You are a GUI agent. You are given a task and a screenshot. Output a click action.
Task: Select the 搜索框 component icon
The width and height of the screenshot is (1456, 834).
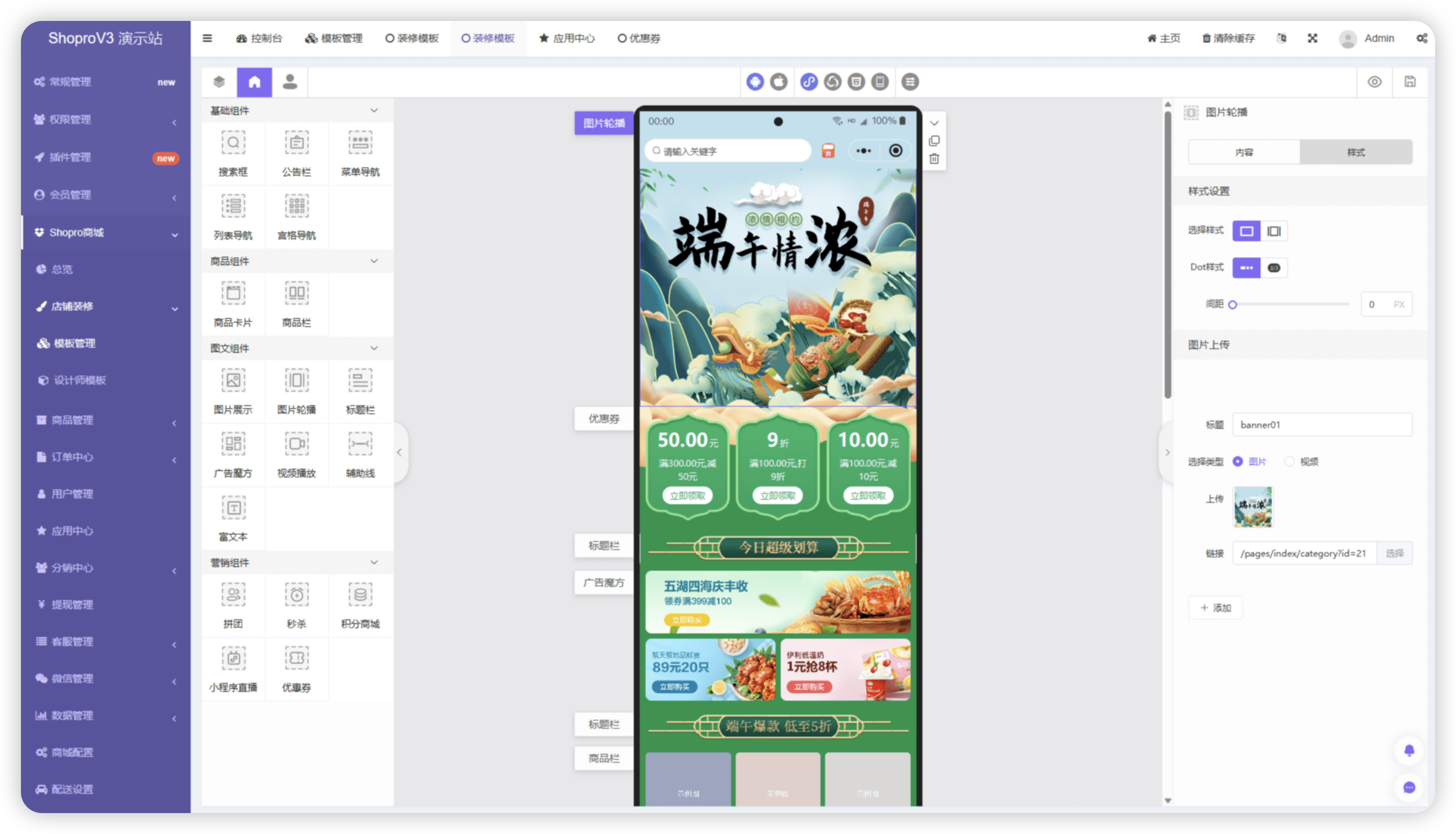(x=233, y=143)
